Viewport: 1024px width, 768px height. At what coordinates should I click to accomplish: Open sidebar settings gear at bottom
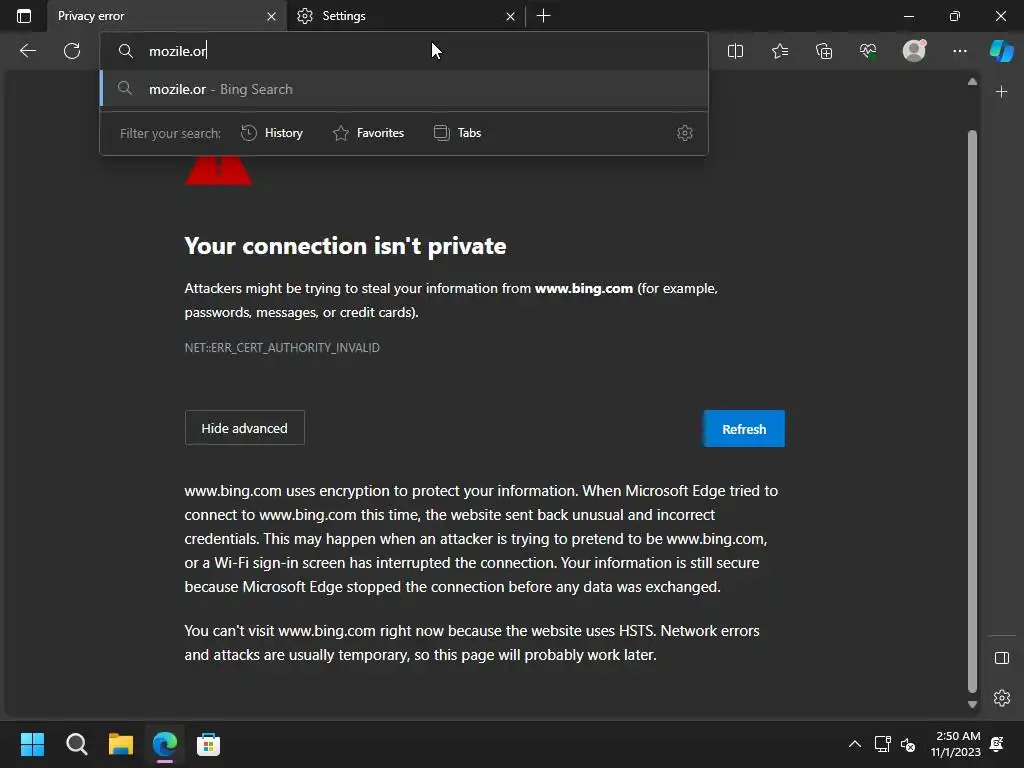(1001, 698)
